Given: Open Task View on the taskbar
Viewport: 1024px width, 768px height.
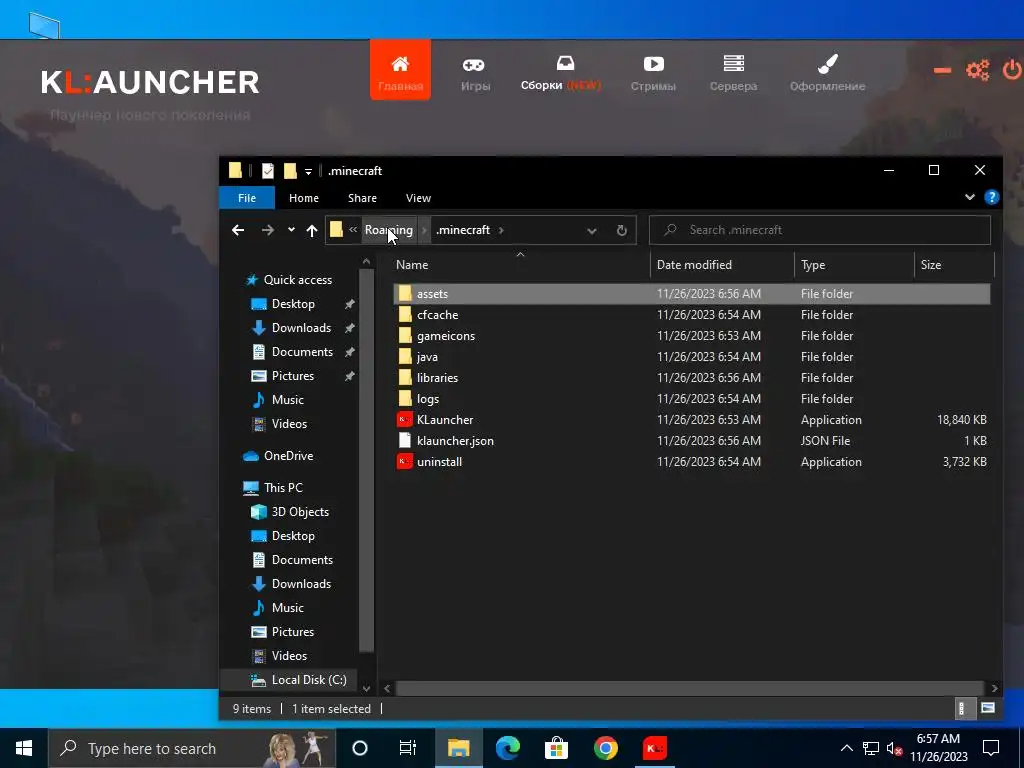Looking at the screenshot, I should 408,748.
